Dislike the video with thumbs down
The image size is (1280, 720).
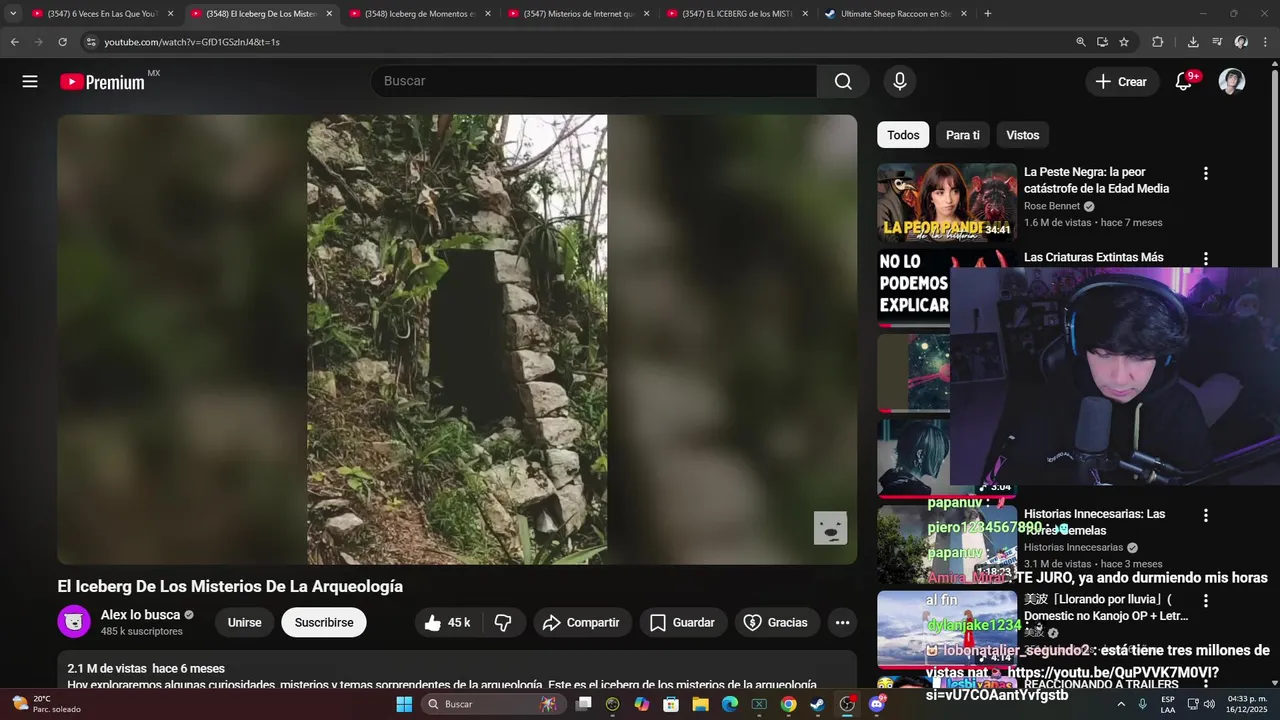pos(503,622)
